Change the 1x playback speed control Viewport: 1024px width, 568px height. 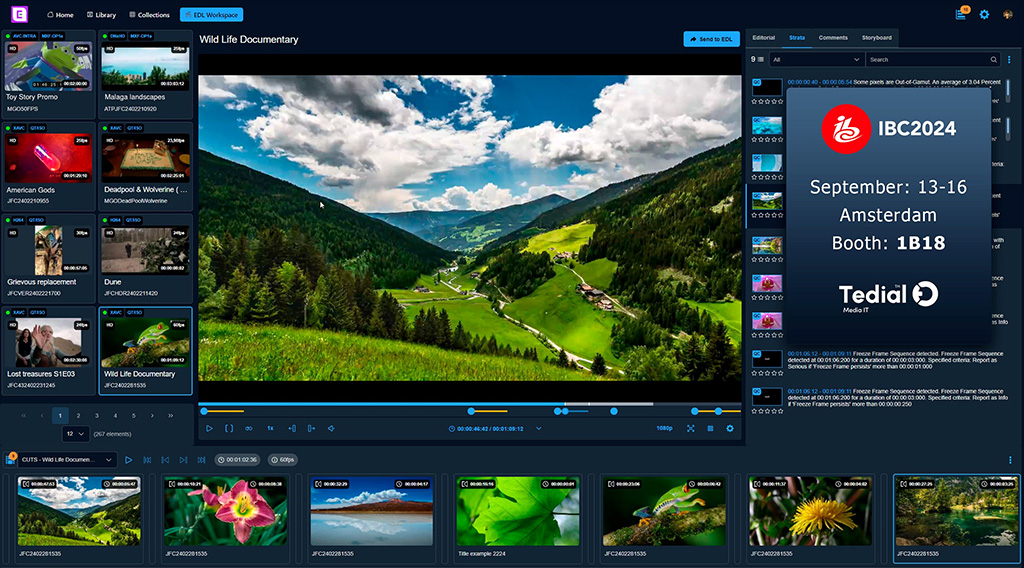[270, 429]
